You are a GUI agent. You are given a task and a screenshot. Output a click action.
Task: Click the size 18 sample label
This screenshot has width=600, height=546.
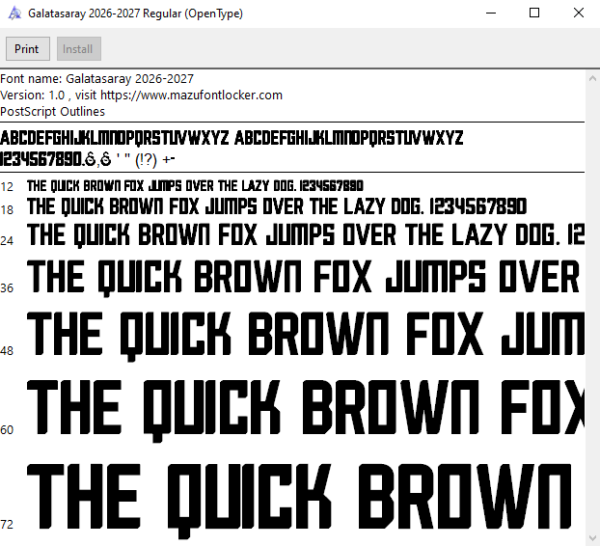pos(7,210)
